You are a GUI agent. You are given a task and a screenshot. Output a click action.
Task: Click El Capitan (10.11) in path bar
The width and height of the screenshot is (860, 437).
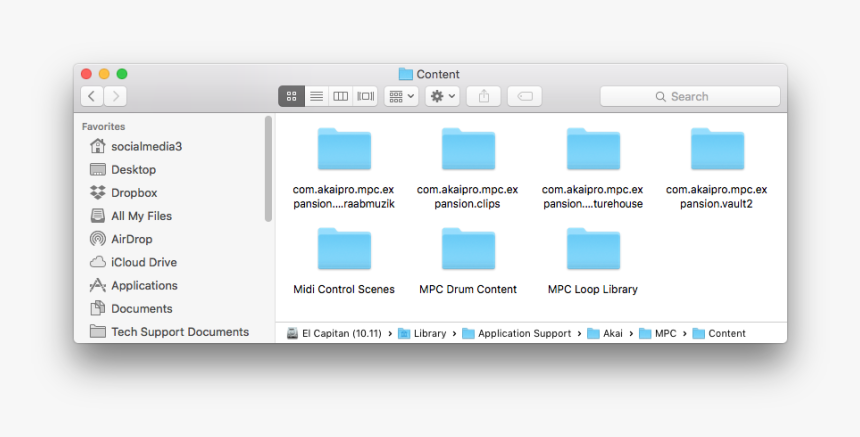tap(334, 333)
